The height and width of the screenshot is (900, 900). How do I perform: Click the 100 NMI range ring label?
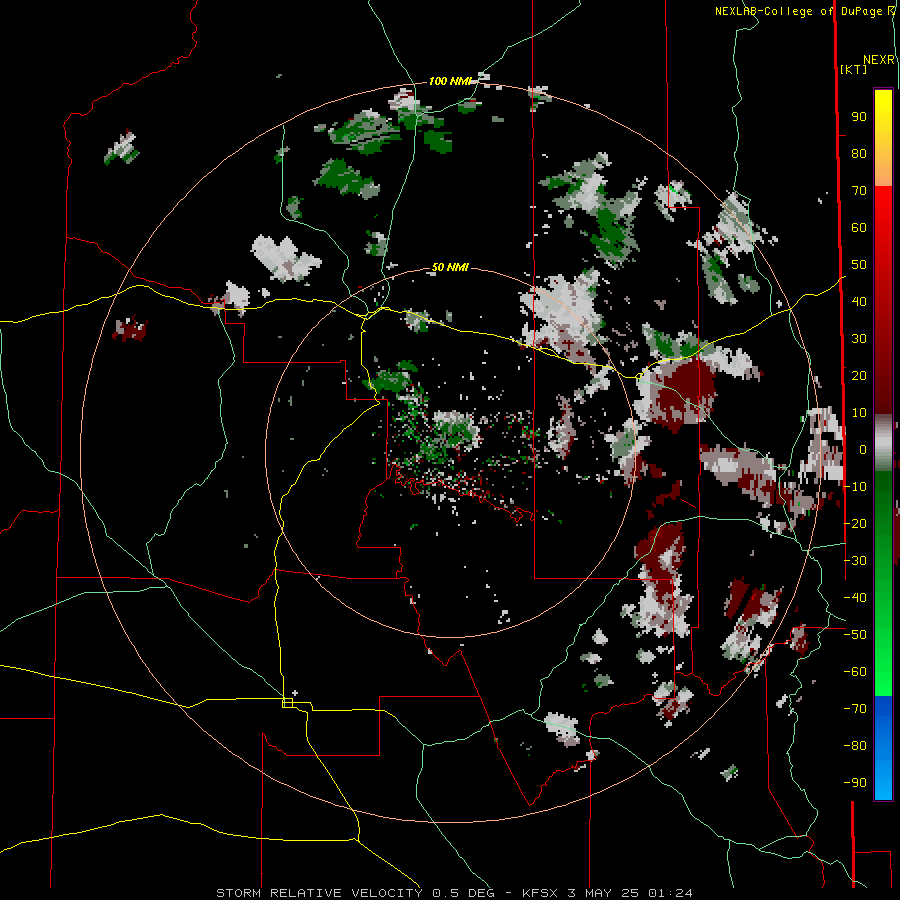tap(449, 81)
